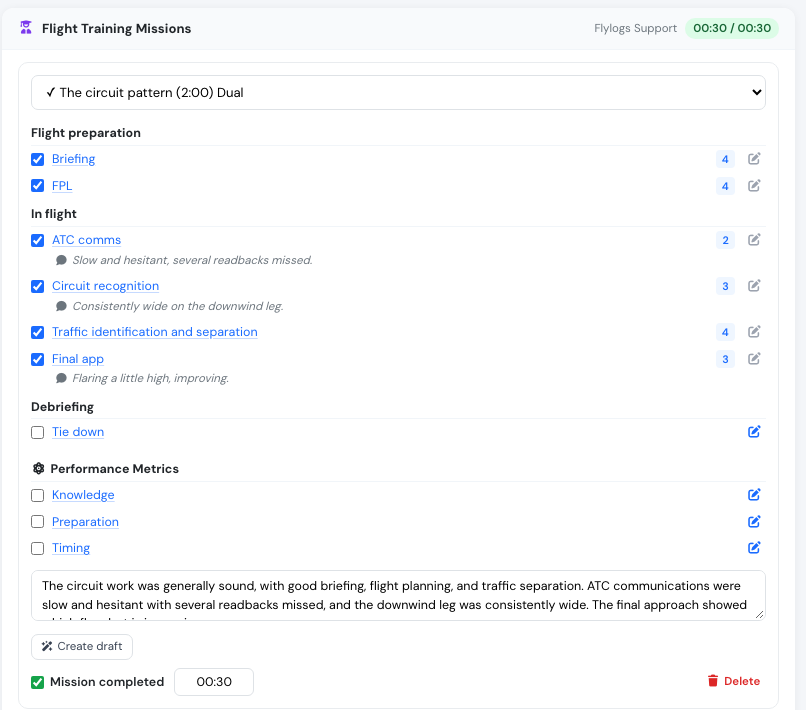Open the Briefing link

pos(74,159)
